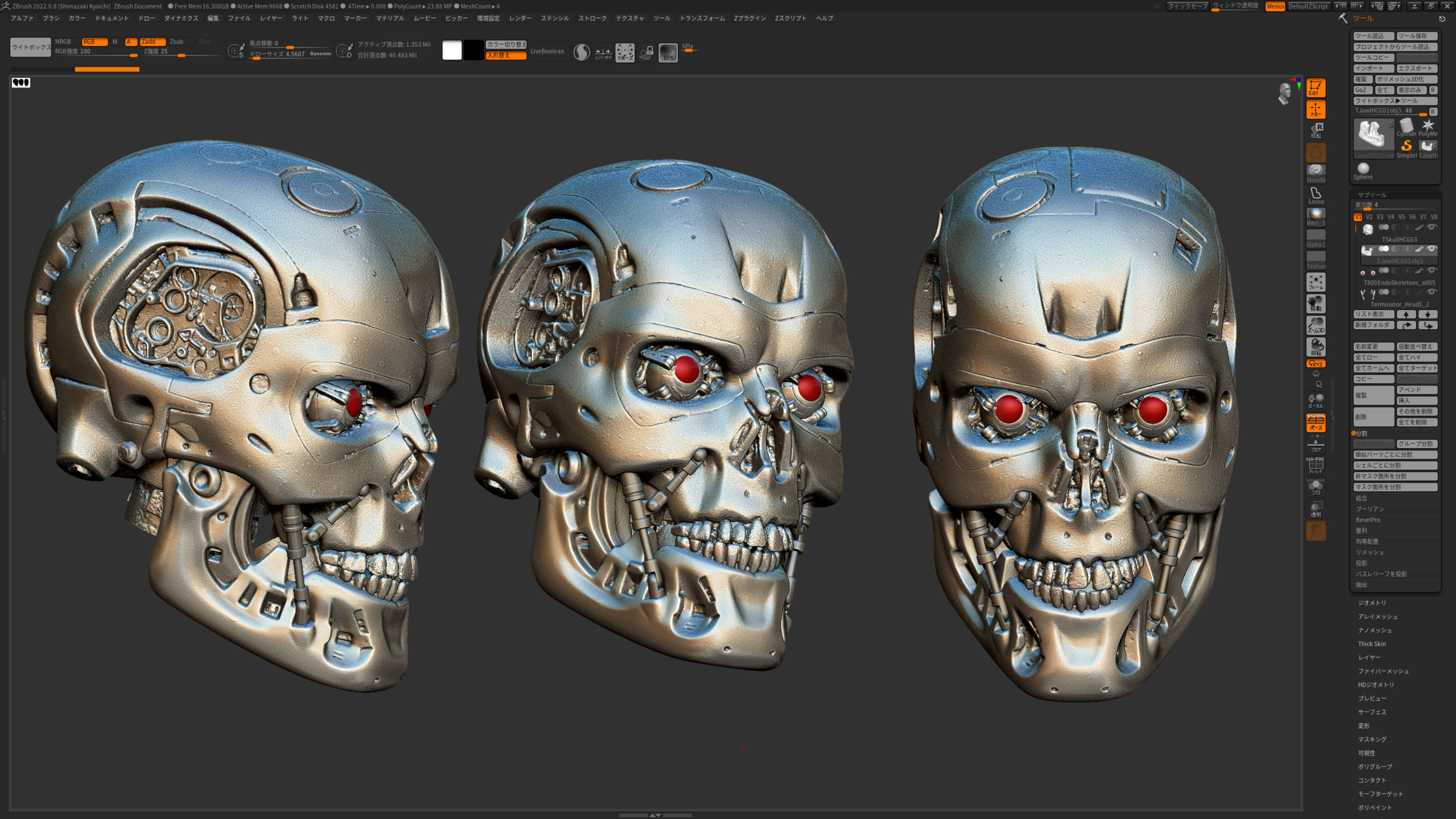Toggle visibility of TJawlHCG01obj3 subtool
This screenshot has width=1456, height=819.
(x=1432, y=249)
